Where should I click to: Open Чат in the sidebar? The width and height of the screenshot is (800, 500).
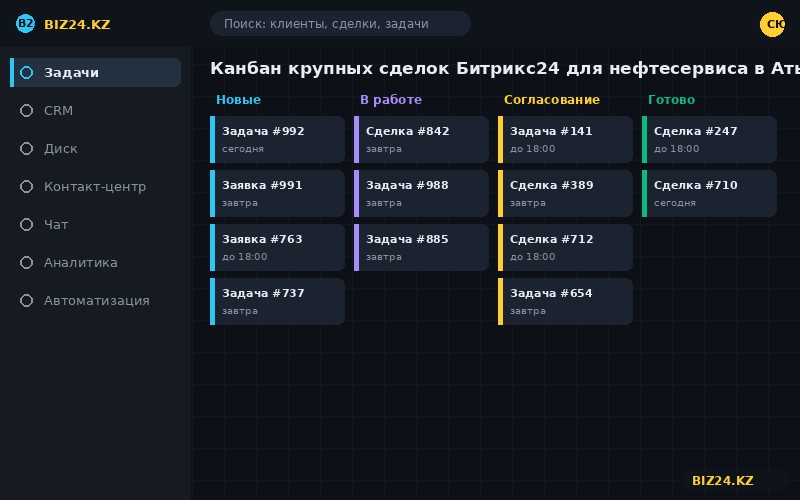click(95, 224)
